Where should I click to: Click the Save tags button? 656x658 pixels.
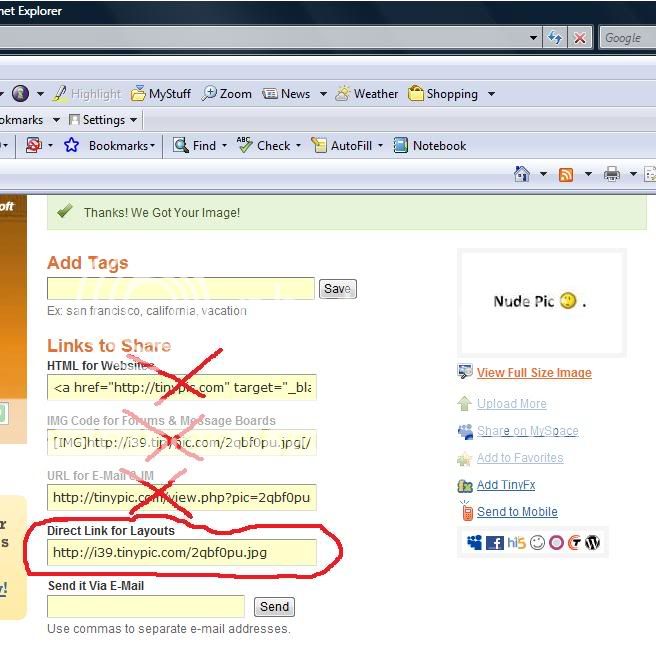tap(337, 289)
